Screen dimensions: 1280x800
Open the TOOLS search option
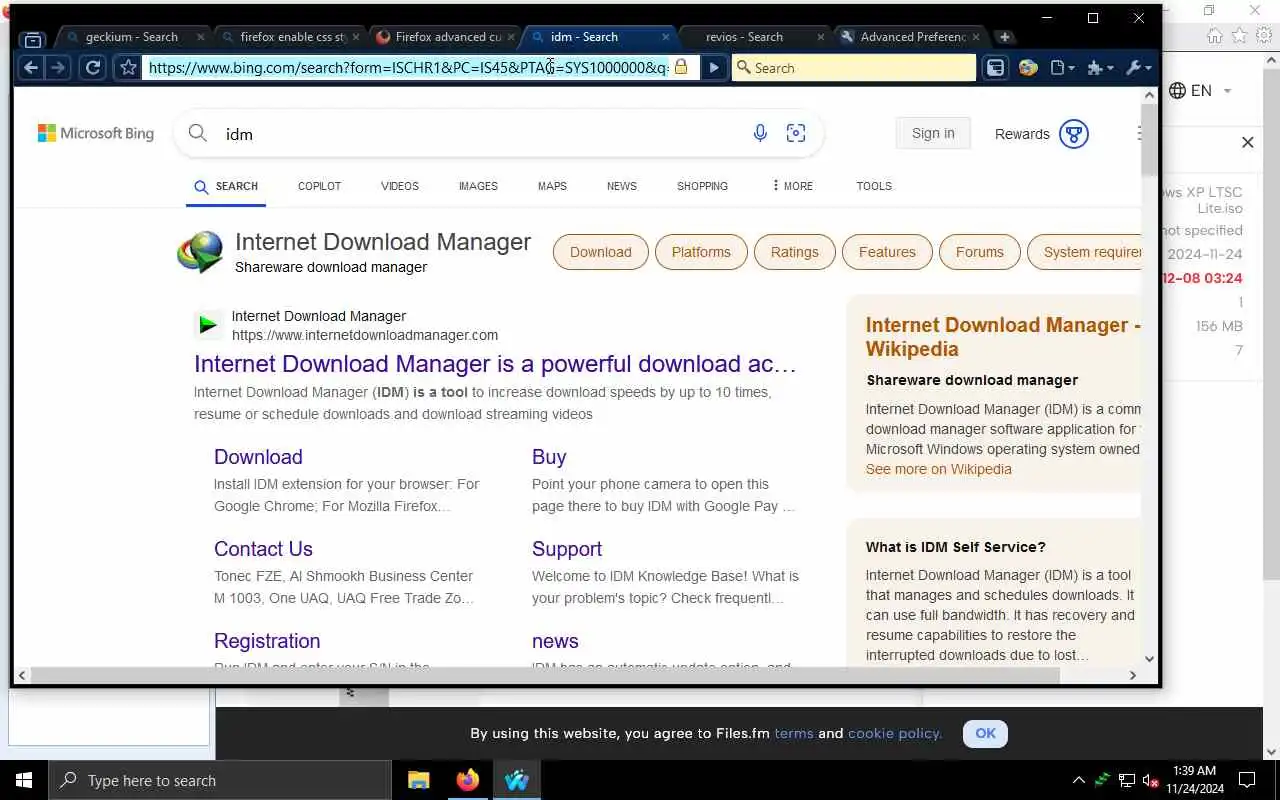coord(874,186)
